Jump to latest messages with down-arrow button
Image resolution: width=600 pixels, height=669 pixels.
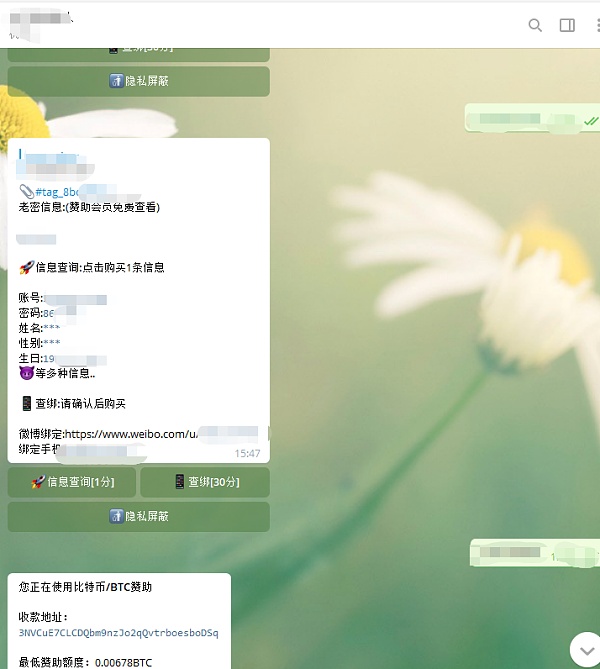pyautogui.click(x=585, y=650)
